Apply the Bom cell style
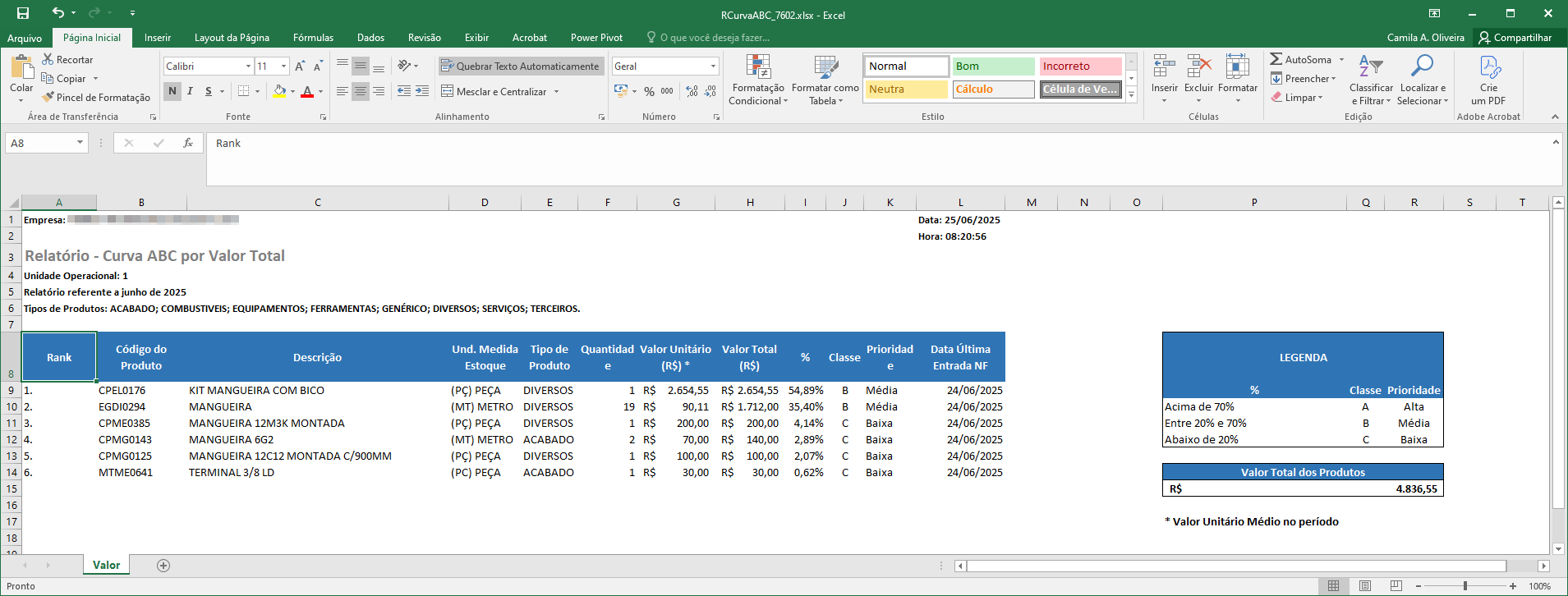This screenshot has width=1568, height=596. [x=993, y=66]
